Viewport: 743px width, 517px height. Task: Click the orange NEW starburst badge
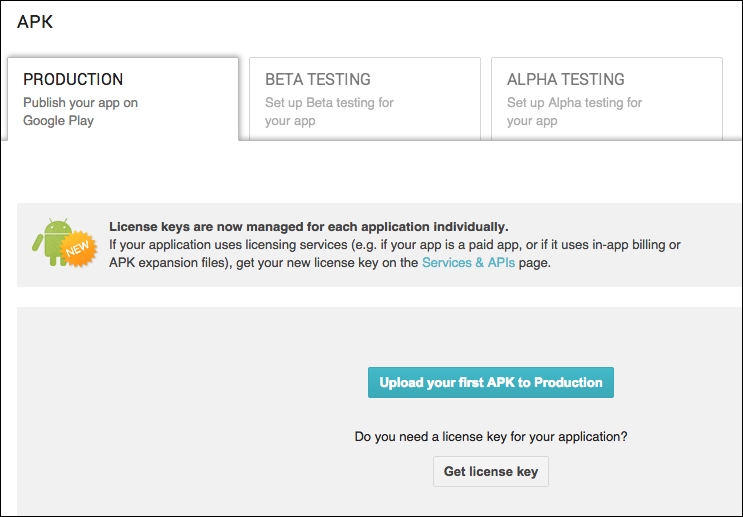point(78,252)
